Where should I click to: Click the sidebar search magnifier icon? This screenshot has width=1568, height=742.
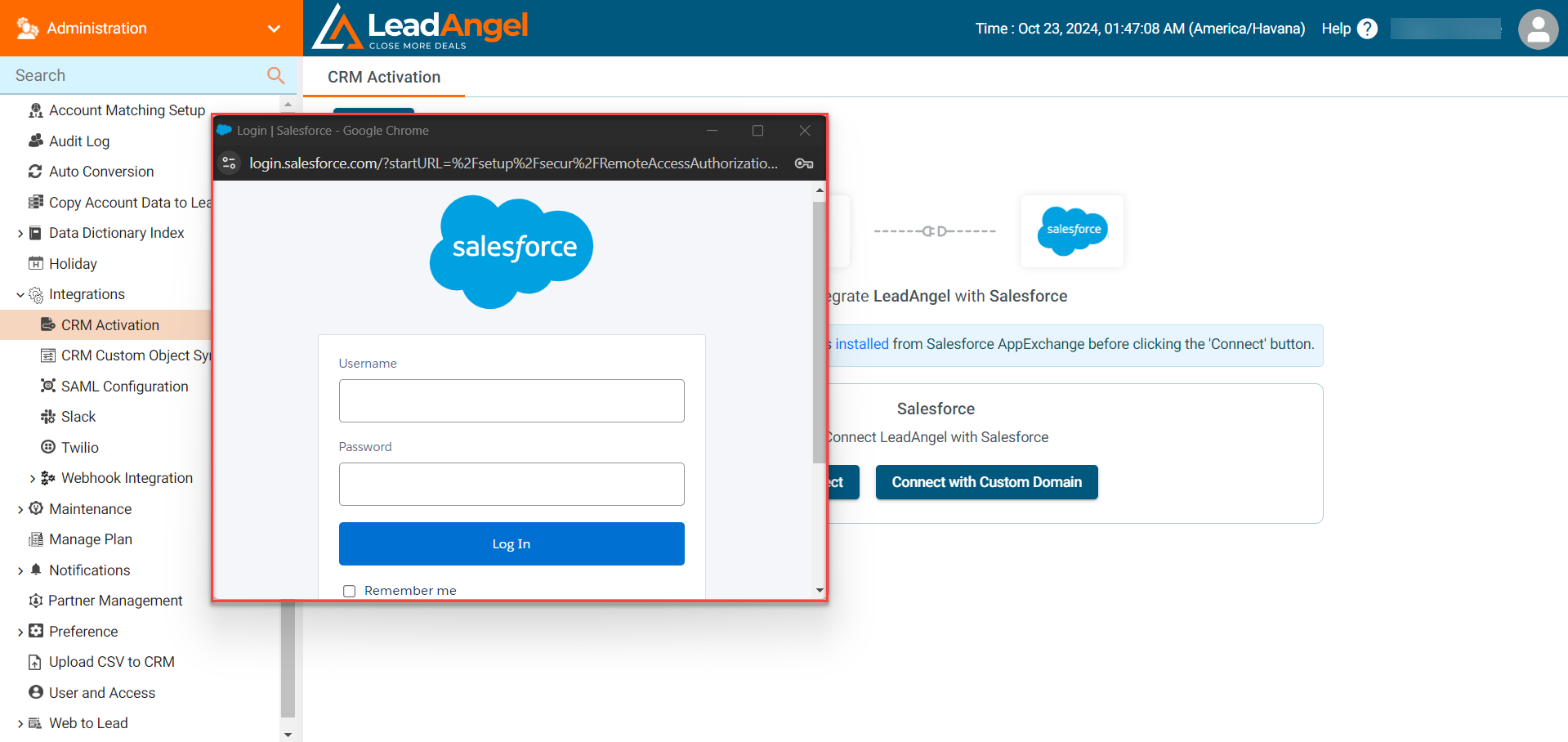[276, 75]
